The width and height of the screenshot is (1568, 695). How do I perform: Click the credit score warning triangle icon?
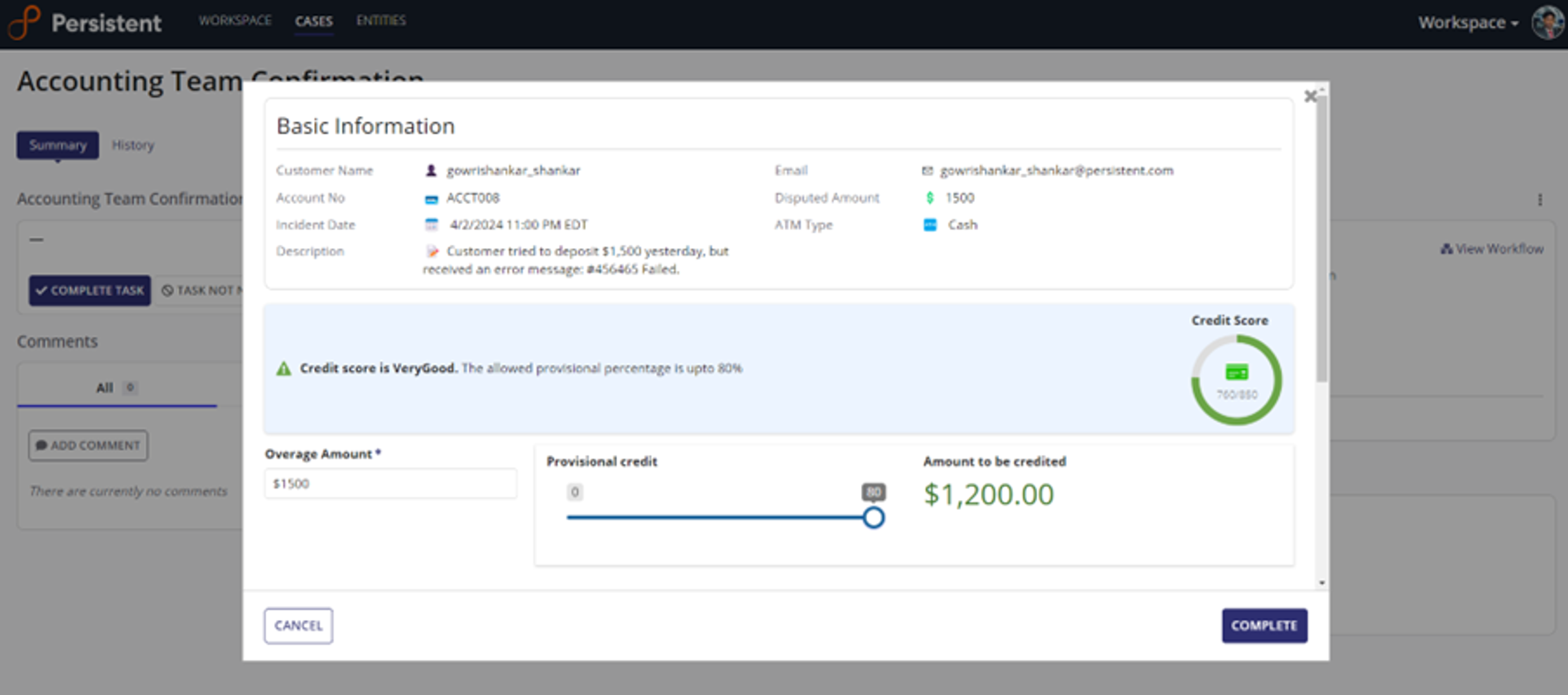click(x=284, y=369)
